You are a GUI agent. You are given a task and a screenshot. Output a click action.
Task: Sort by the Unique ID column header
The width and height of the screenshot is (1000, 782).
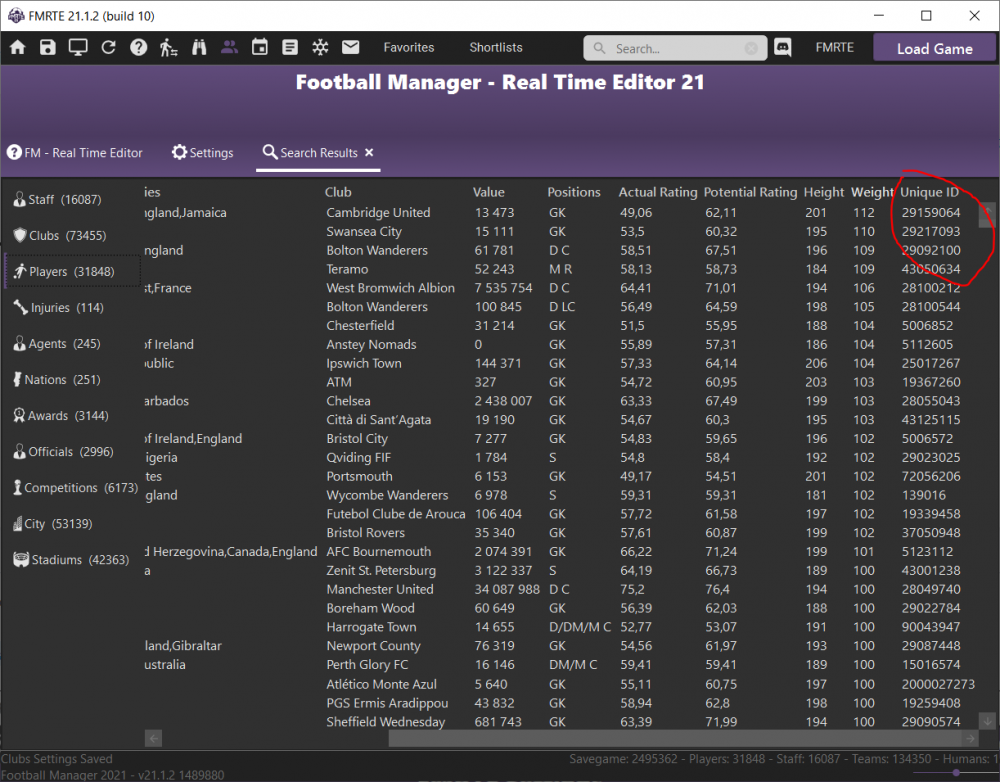click(x=929, y=192)
